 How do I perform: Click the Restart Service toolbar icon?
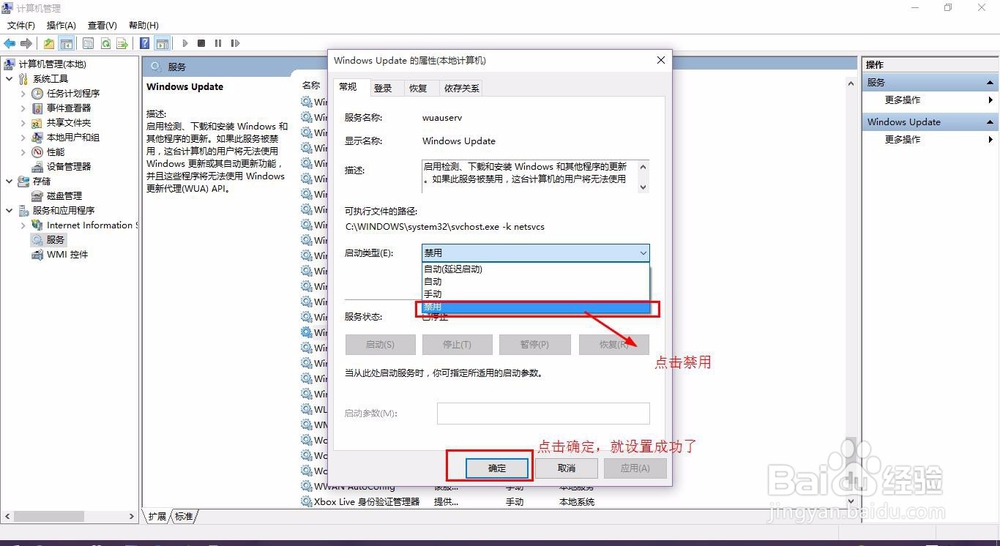[x=235, y=43]
